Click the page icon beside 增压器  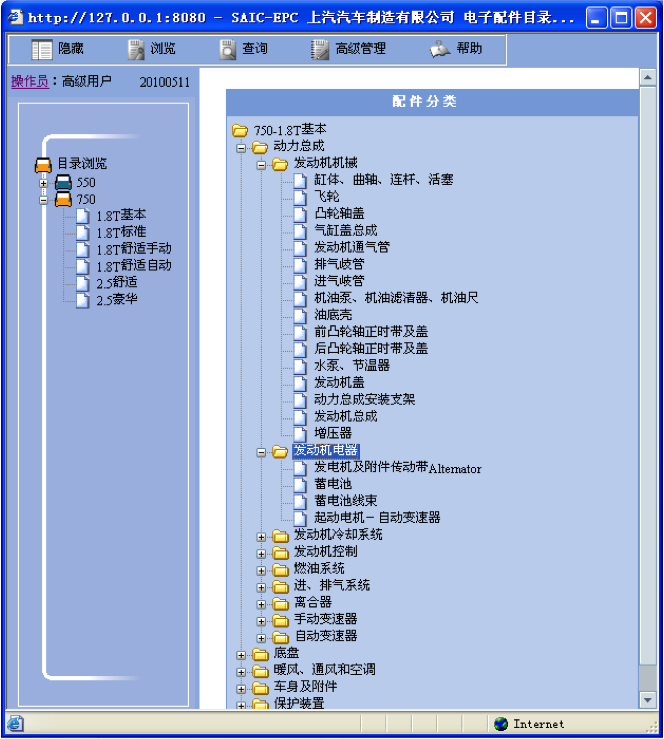[x=300, y=434]
